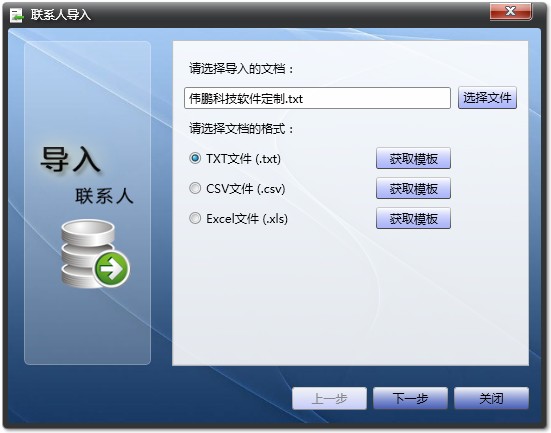Click the large 导入 heading text
Viewport: 551px width, 433px height.
70,160
